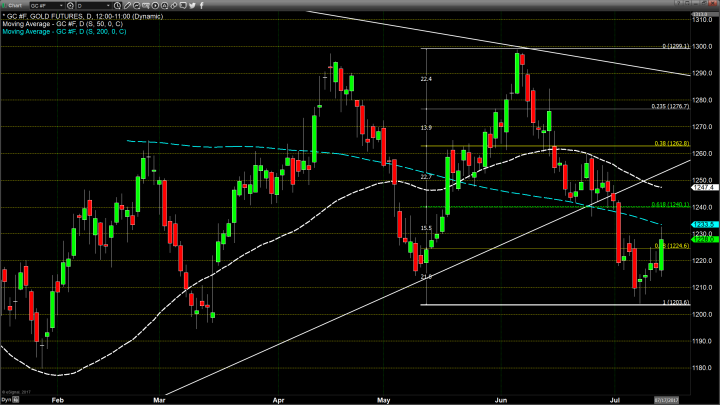Click the detach window icon beside help
Image resolution: width=720 pixels, height=405 pixels.
[688, 5]
